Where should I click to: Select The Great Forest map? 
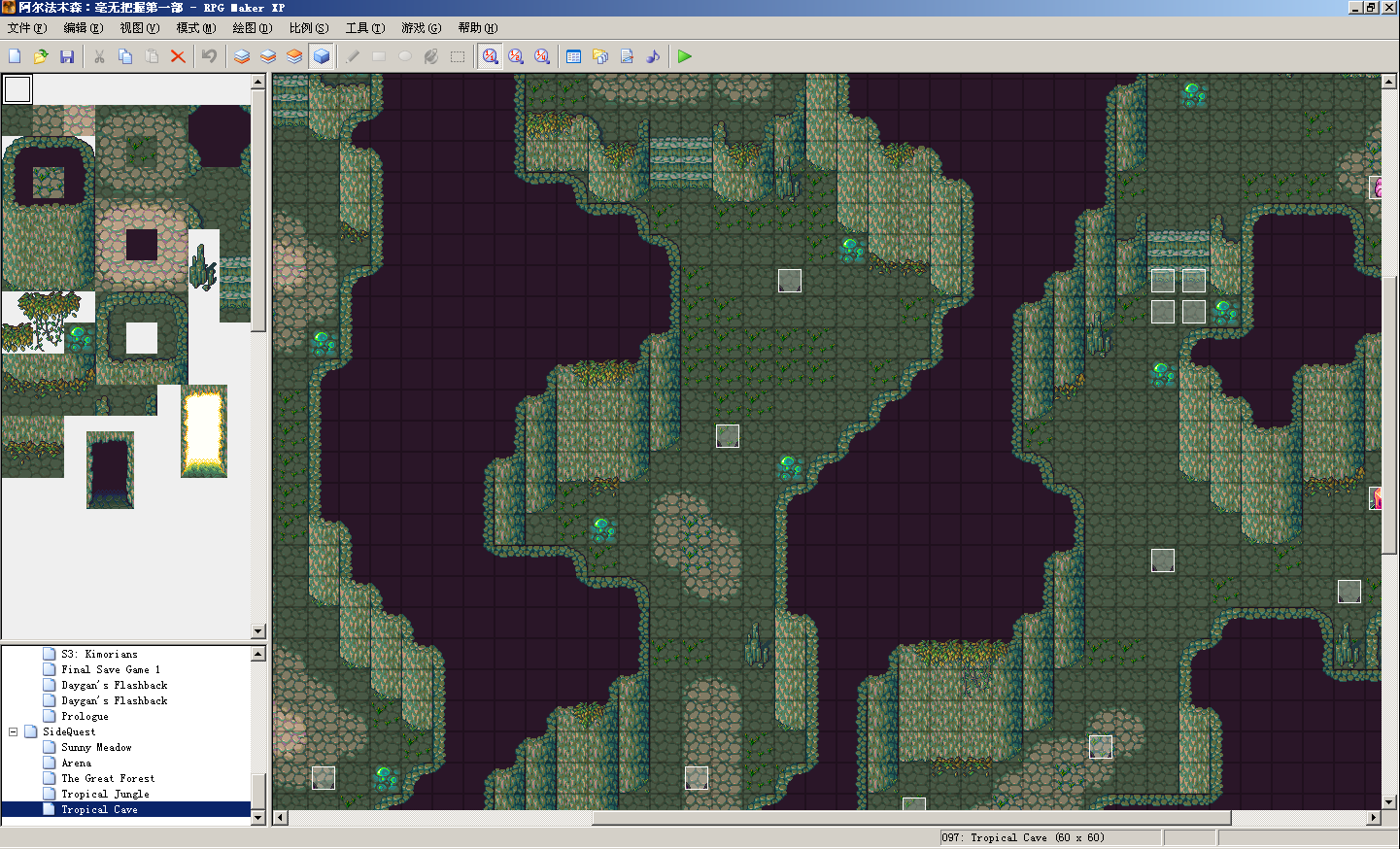point(108,778)
